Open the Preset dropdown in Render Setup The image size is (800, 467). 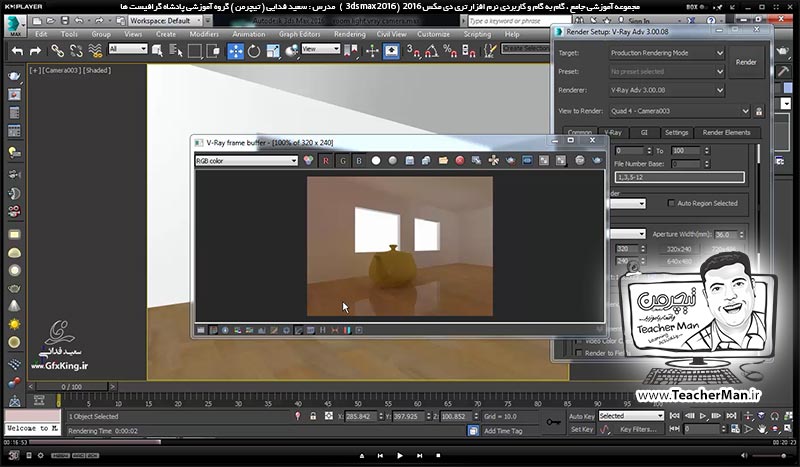(667, 71)
